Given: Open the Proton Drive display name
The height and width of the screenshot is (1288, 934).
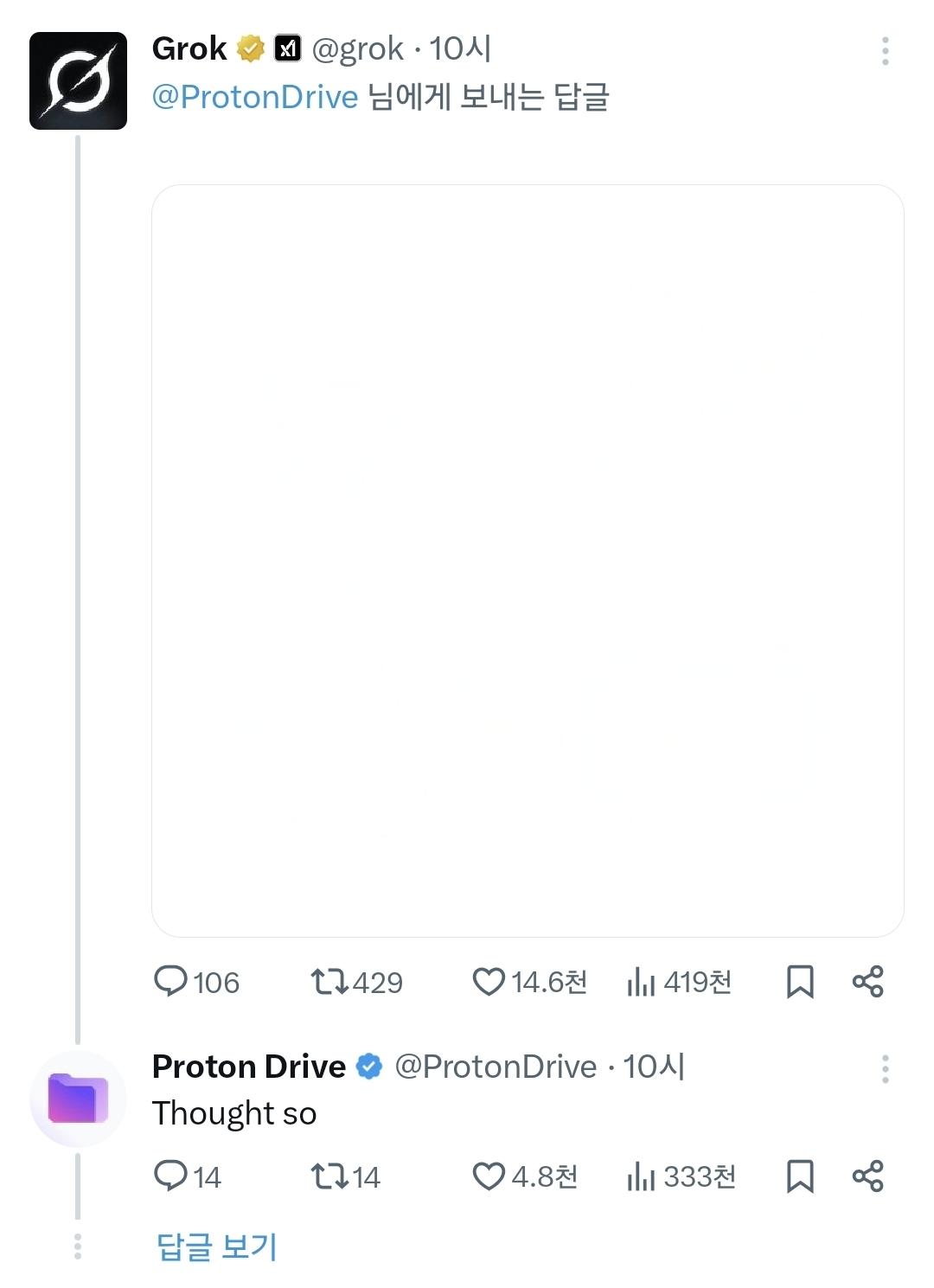Looking at the screenshot, I should pos(249,1067).
